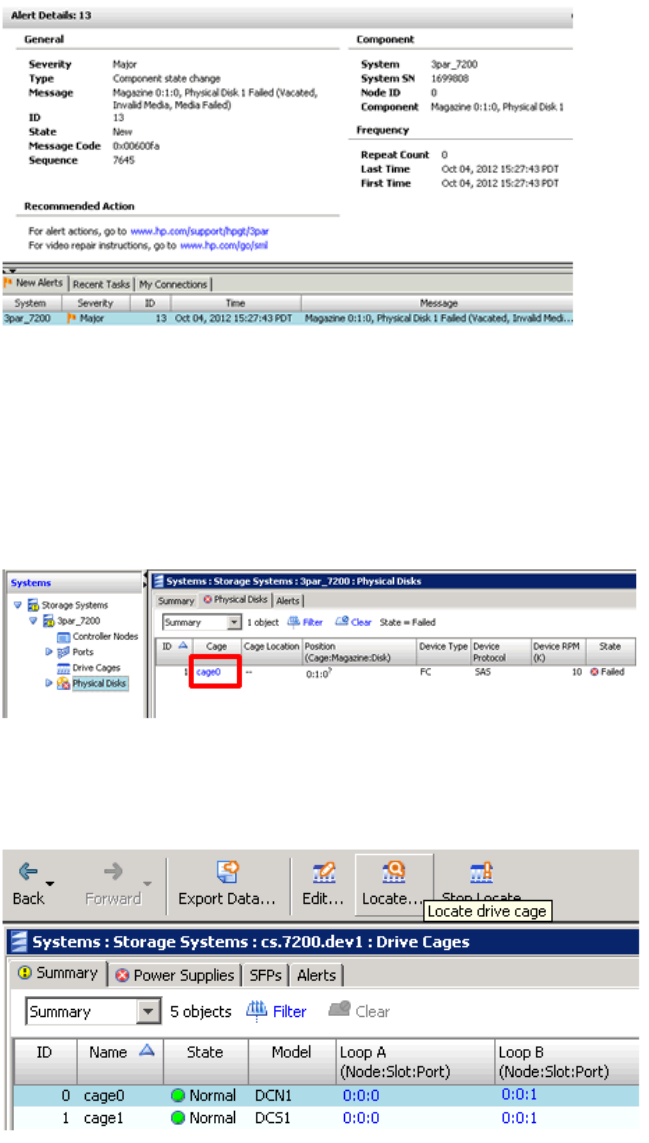Click the Drive Cages icon in Systems tree
Screen dimensions: 649x1143
click(63, 668)
